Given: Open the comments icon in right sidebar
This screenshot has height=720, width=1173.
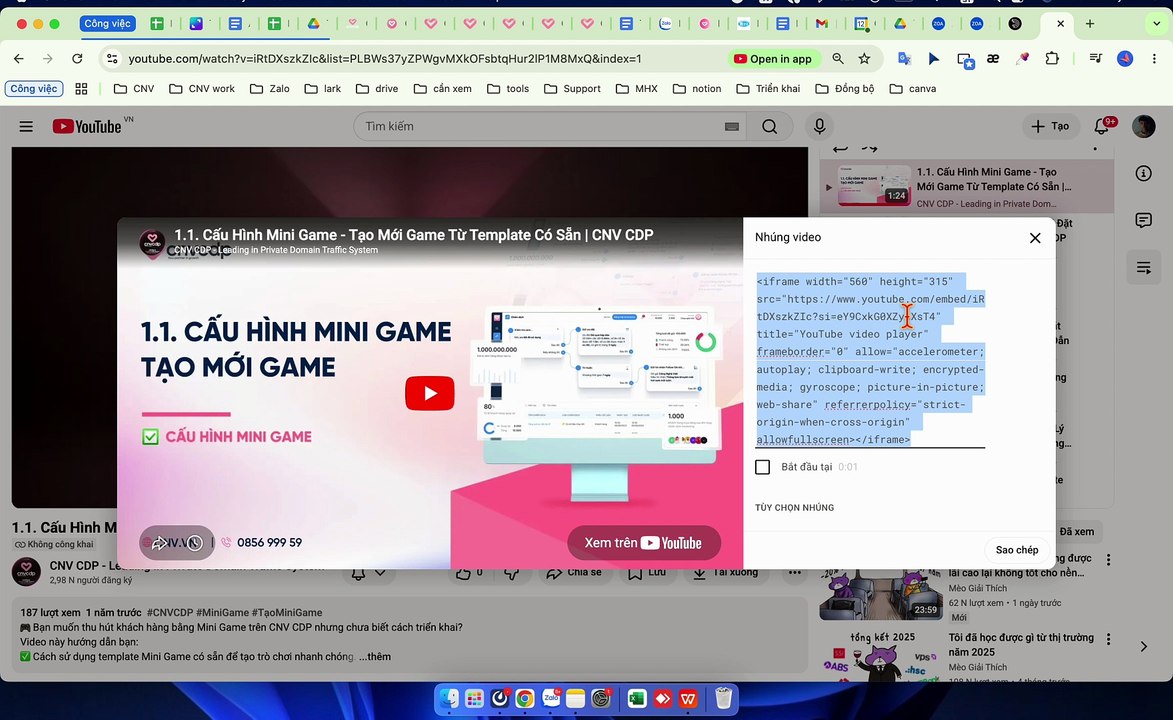Looking at the screenshot, I should (x=1143, y=220).
